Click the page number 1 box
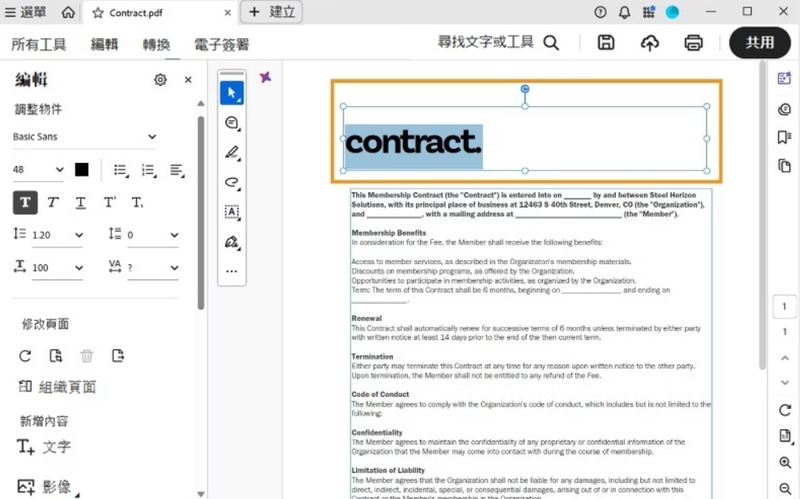 click(784, 307)
